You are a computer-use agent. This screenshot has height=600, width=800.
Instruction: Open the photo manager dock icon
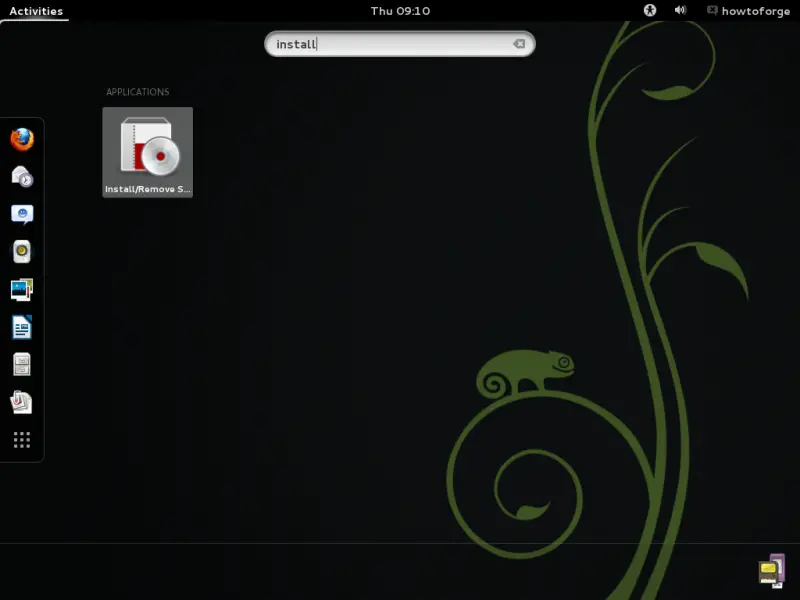tap(22, 290)
